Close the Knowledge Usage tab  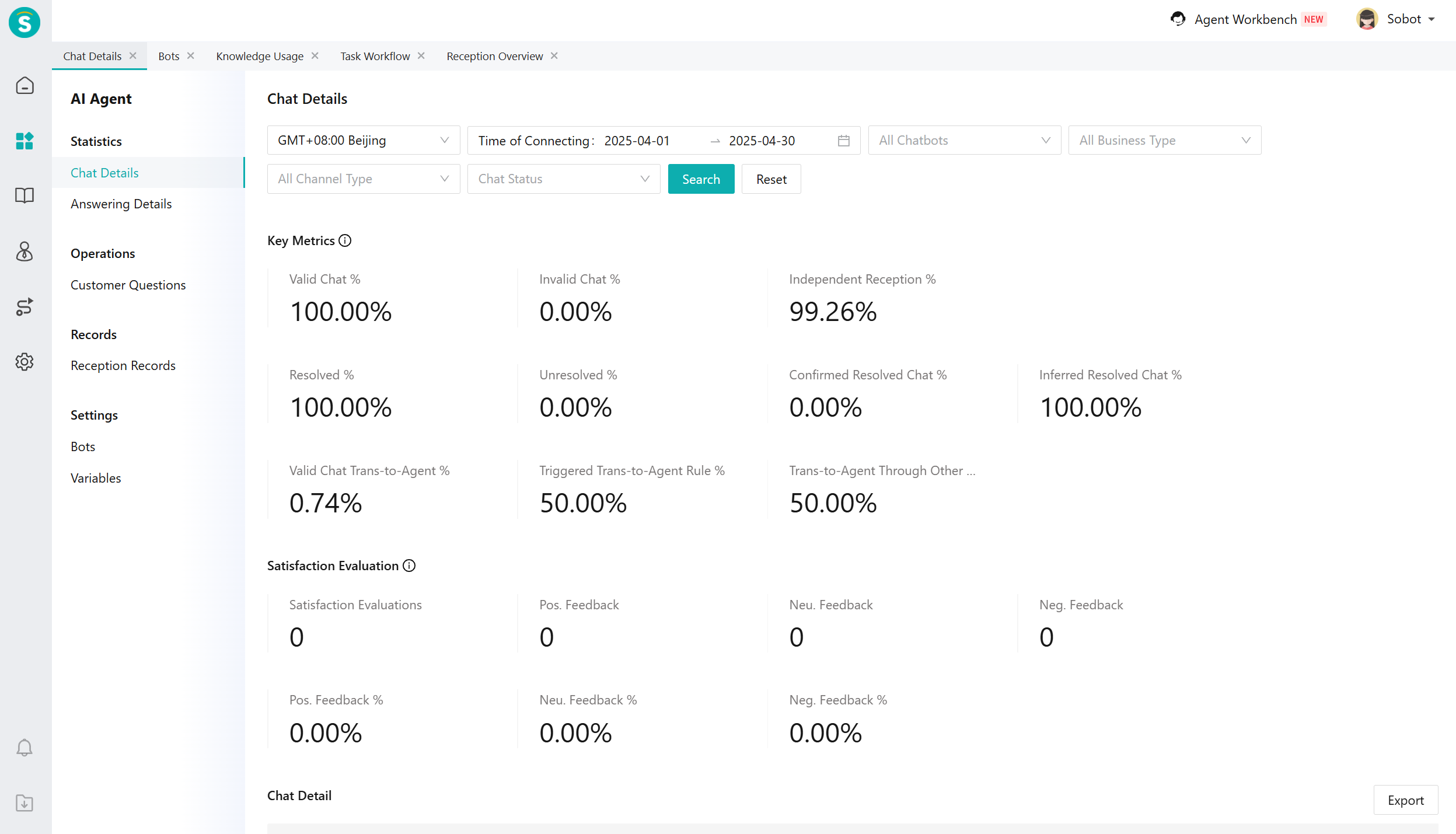point(315,55)
